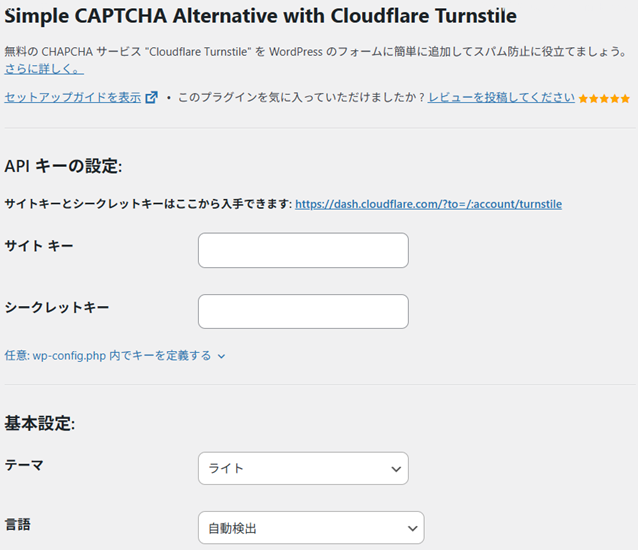Click the middle orange rating star

pyautogui.click(x=605, y=99)
